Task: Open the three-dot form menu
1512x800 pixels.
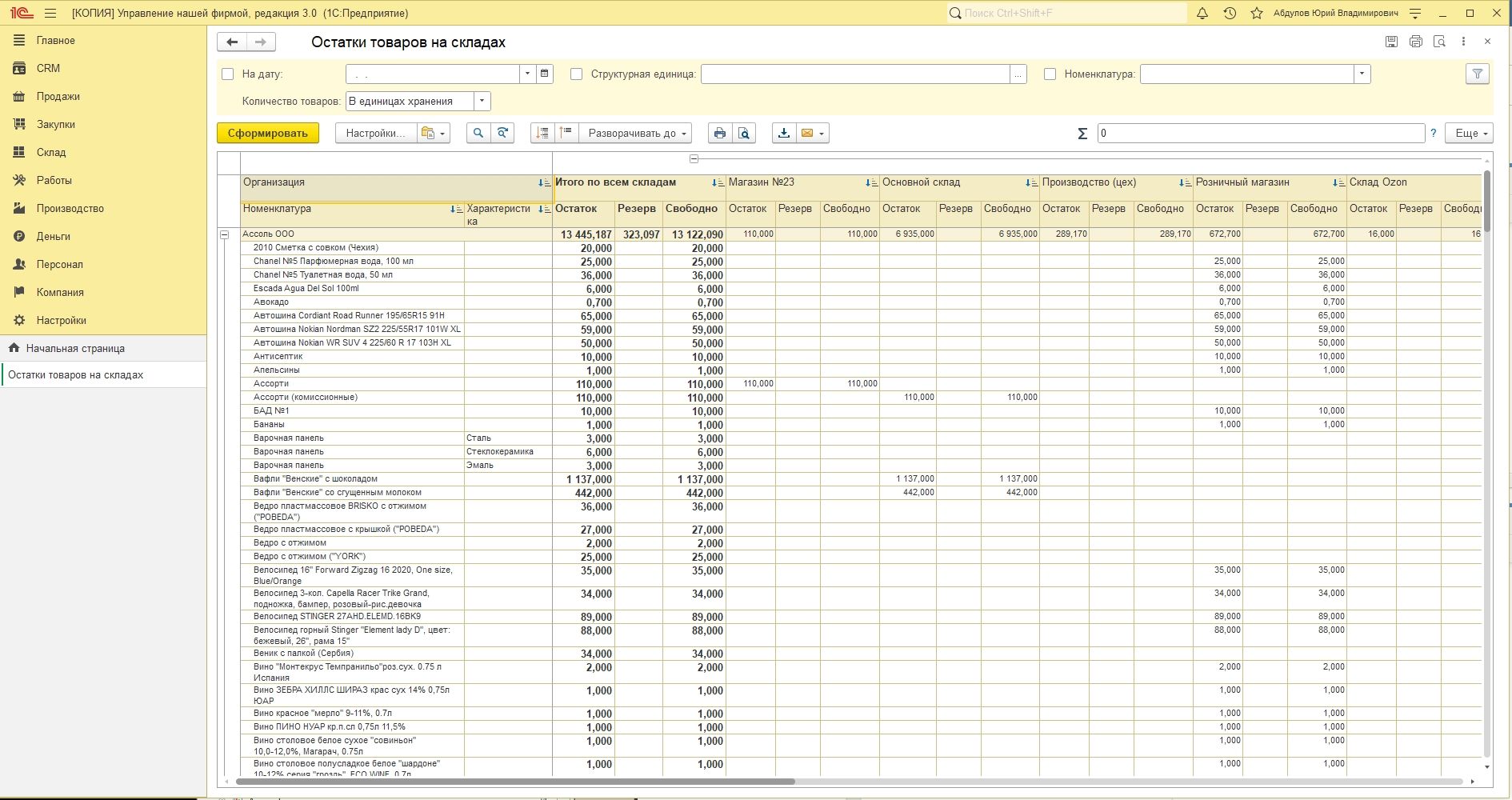Action: tap(1463, 42)
